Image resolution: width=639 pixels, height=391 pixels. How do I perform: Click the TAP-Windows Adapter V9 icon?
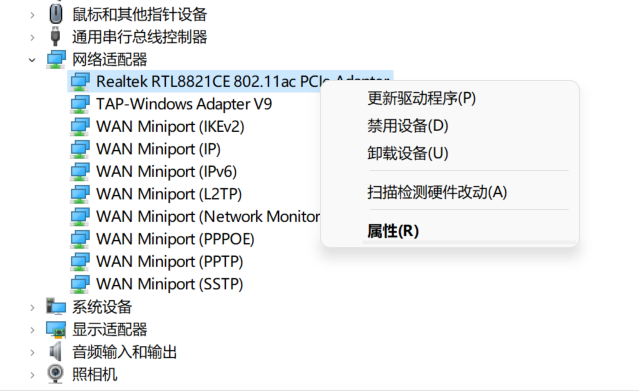80,104
